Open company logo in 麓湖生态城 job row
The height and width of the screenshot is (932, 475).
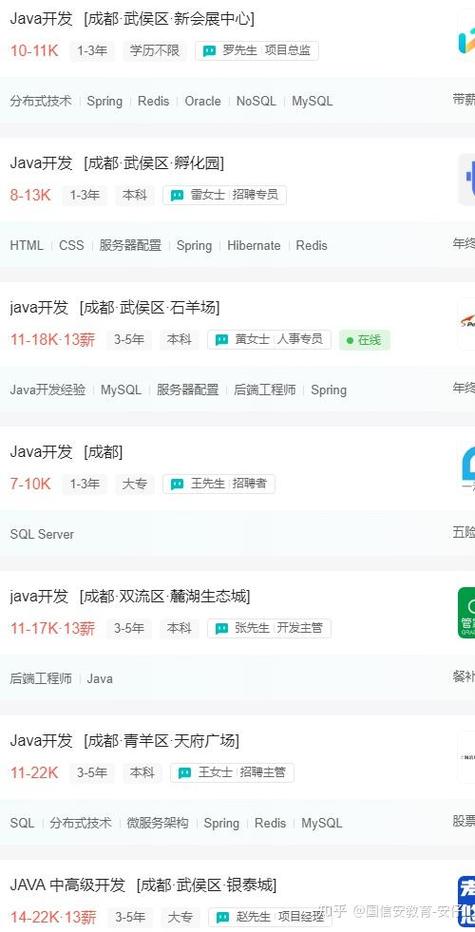tap(467, 613)
